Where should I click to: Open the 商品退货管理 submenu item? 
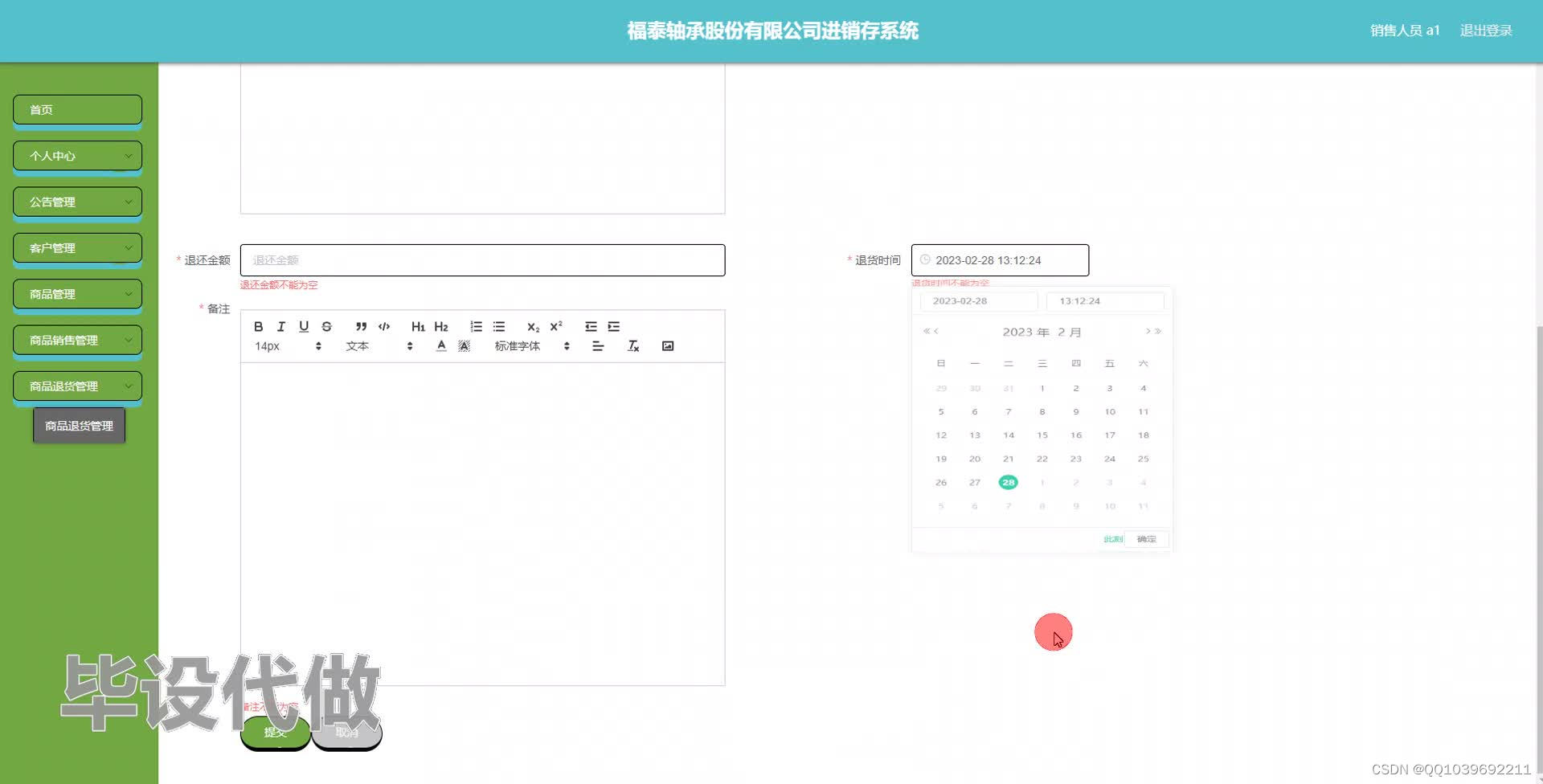click(79, 426)
